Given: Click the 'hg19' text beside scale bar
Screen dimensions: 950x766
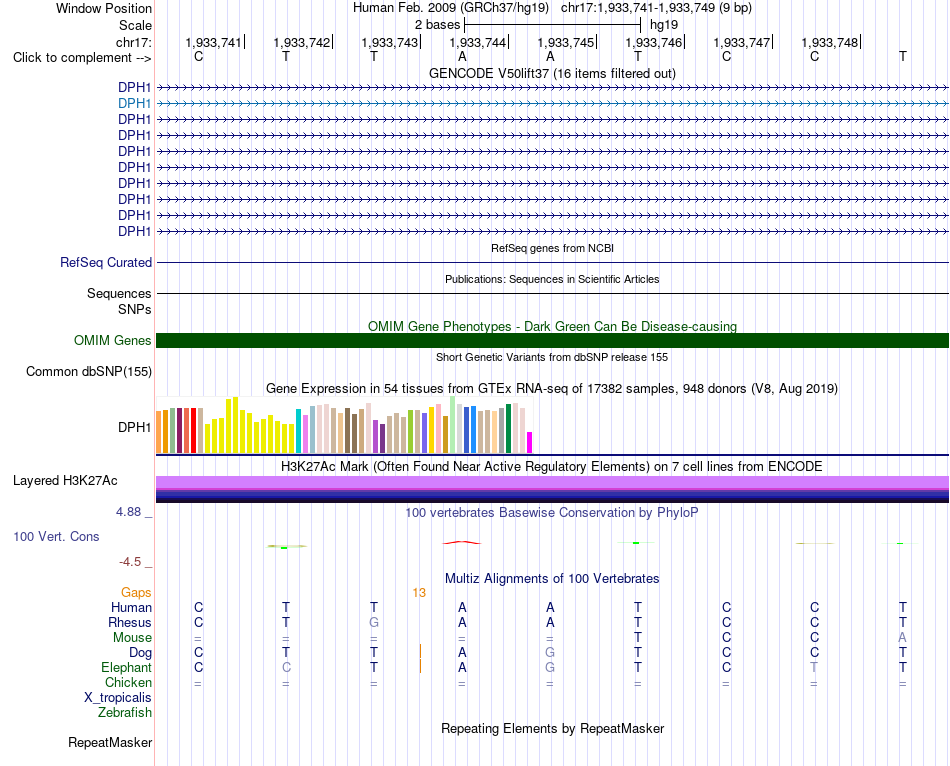Looking at the screenshot, I should (663, 25).
